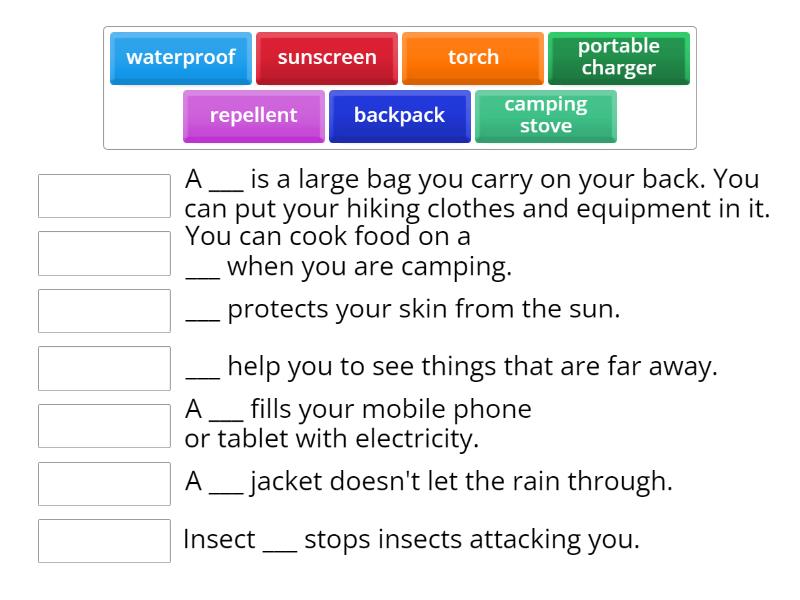Click the blank box next to the Insect sentence
The width and height of the screenshot is (800, 600).
pos(105,541)
